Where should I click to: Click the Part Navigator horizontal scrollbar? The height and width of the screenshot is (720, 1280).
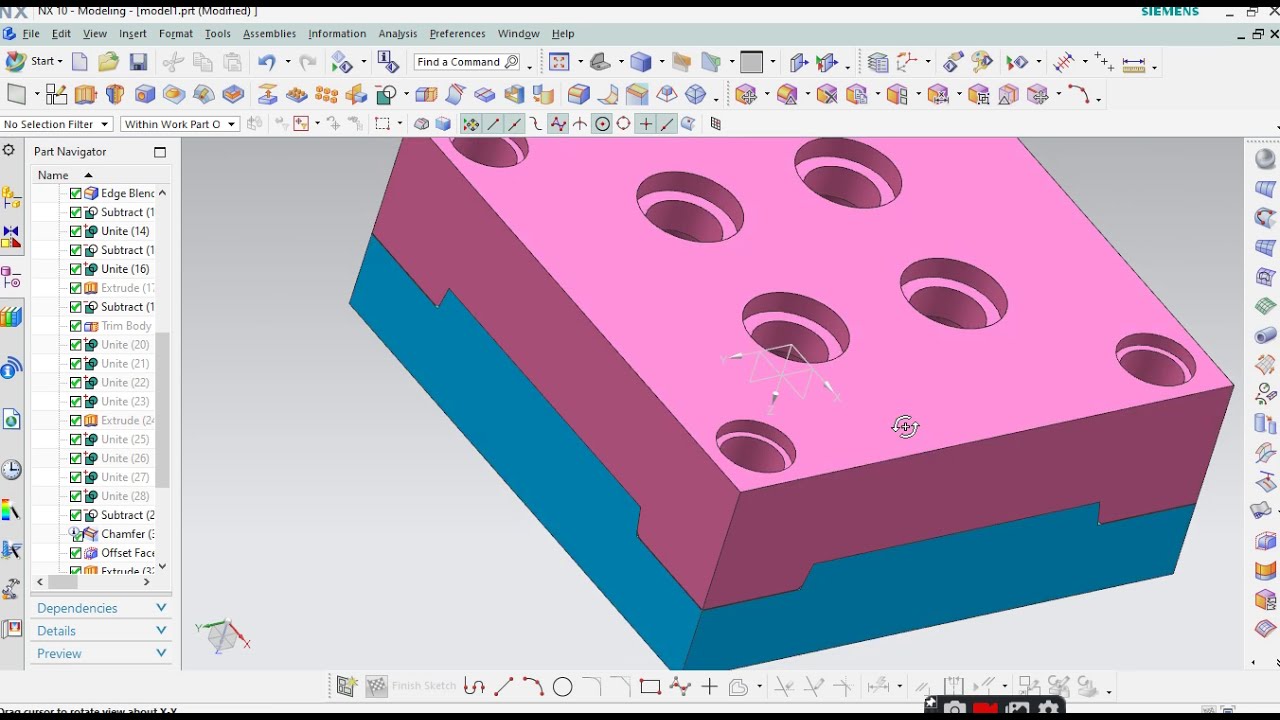63,581
